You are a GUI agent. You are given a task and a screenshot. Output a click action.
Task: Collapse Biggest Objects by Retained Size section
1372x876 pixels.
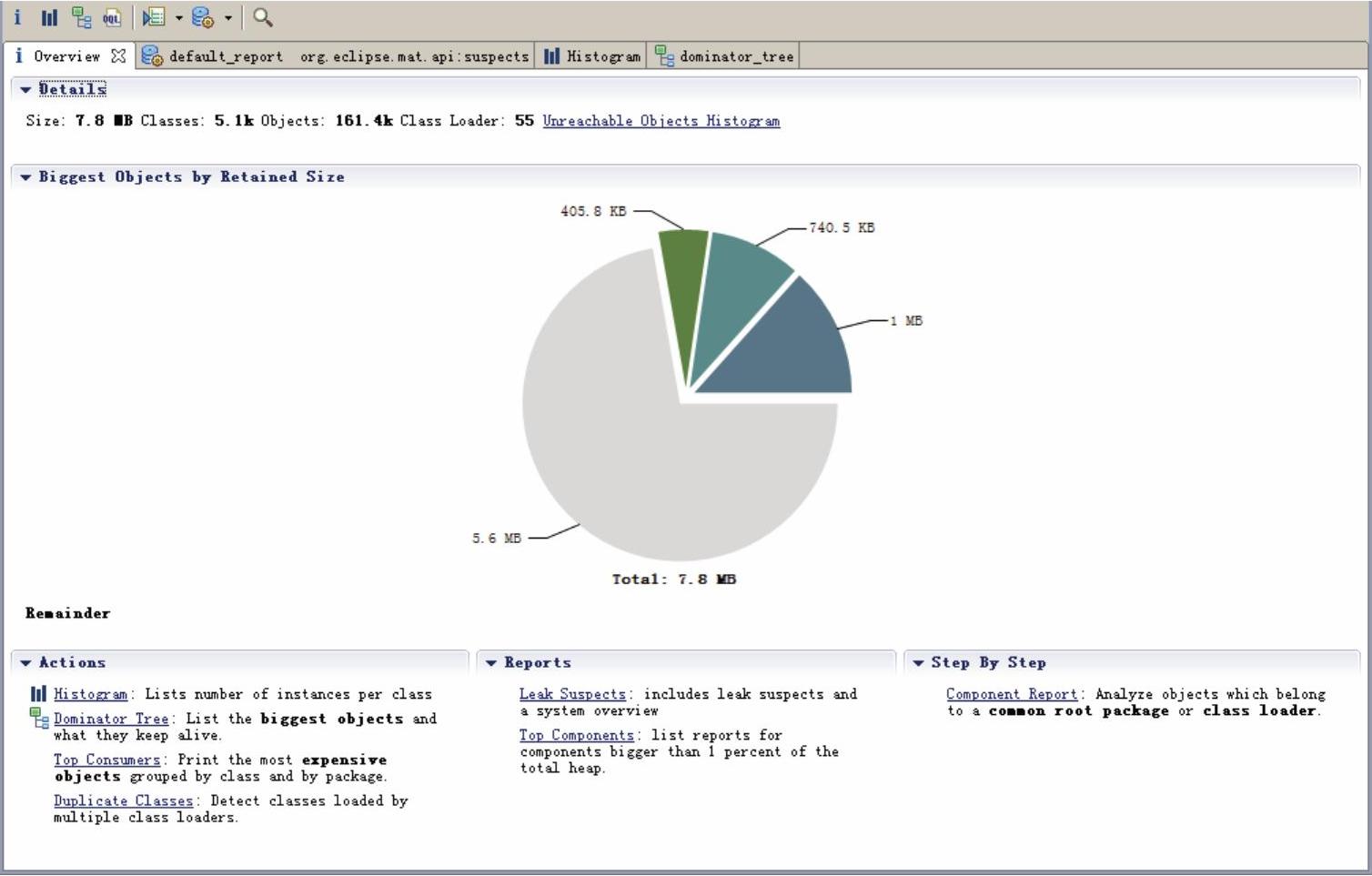coord(25,177)
